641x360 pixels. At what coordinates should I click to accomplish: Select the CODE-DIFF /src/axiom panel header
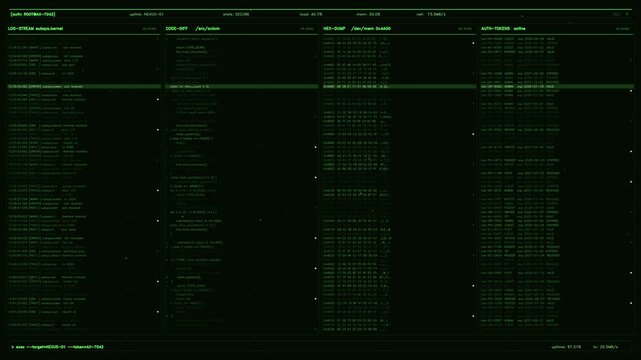point(193,29)
